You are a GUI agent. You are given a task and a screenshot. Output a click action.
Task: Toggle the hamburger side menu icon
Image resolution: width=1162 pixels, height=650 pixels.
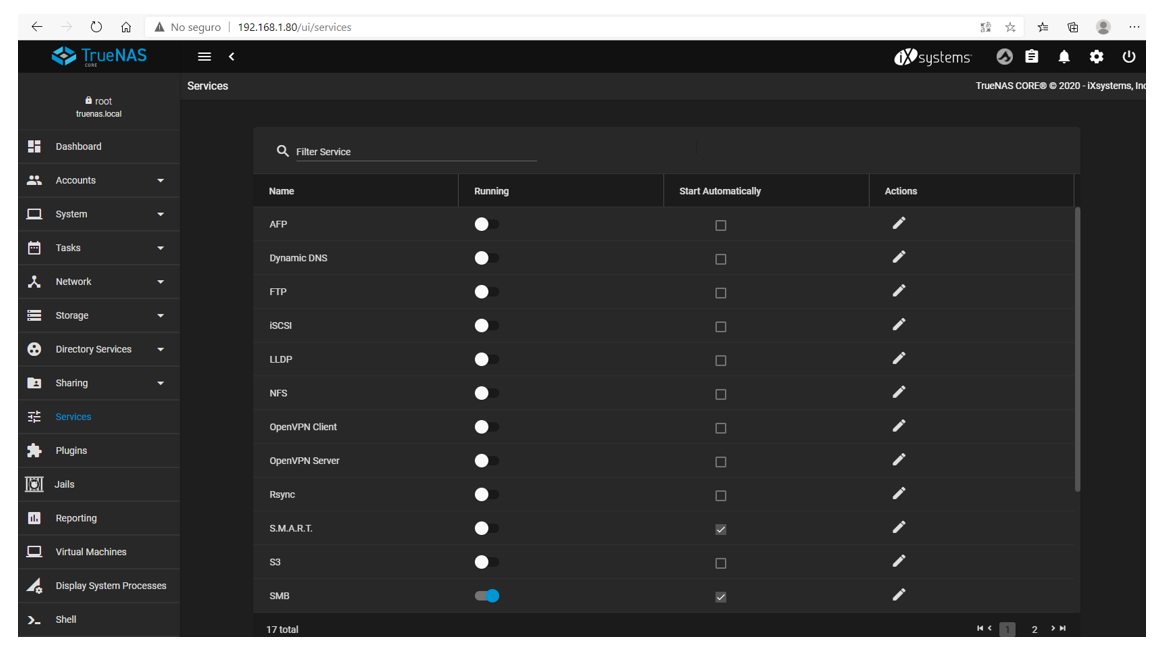tap(205, 56)
